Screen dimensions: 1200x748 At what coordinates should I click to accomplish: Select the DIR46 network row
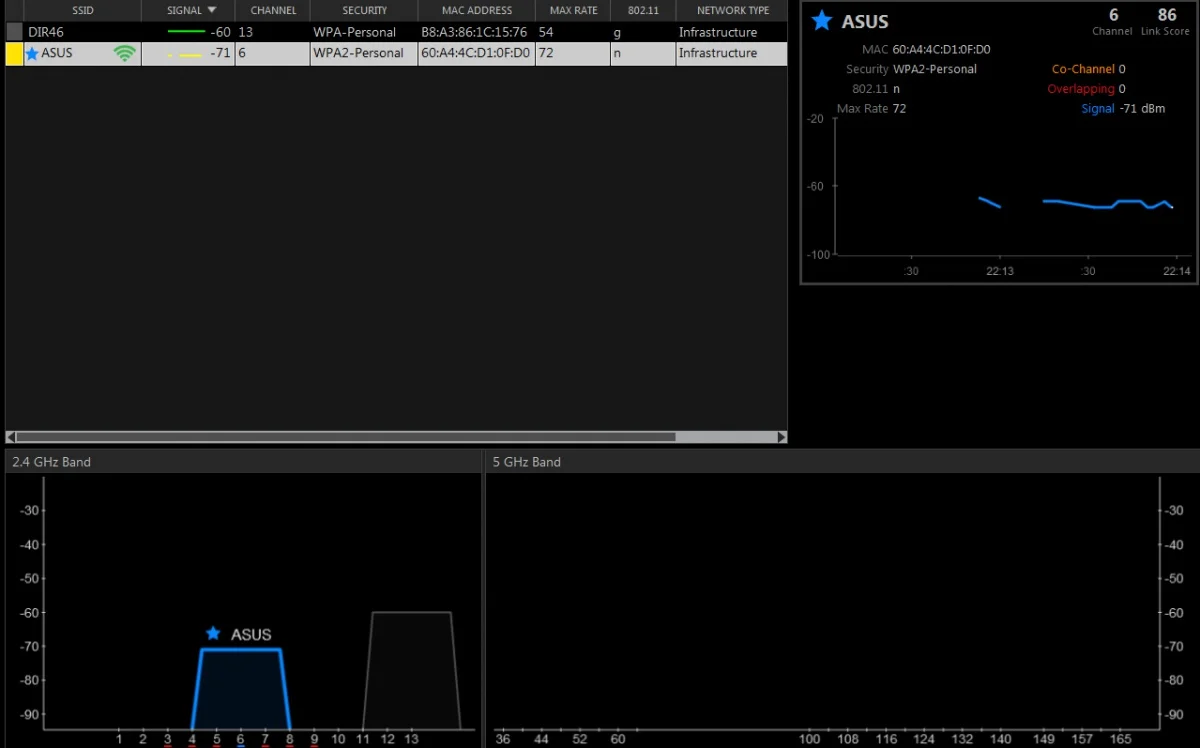coord(396,32)
